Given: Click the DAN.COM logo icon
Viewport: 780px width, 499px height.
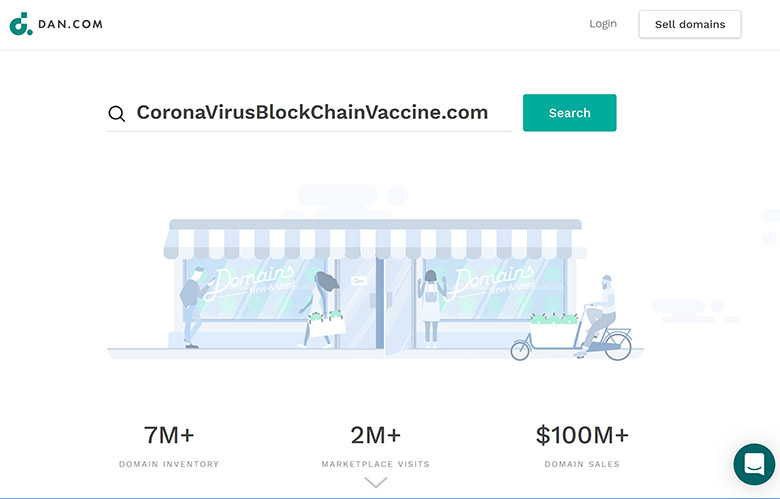Looking at the screenshot, I should pos(21,24).
